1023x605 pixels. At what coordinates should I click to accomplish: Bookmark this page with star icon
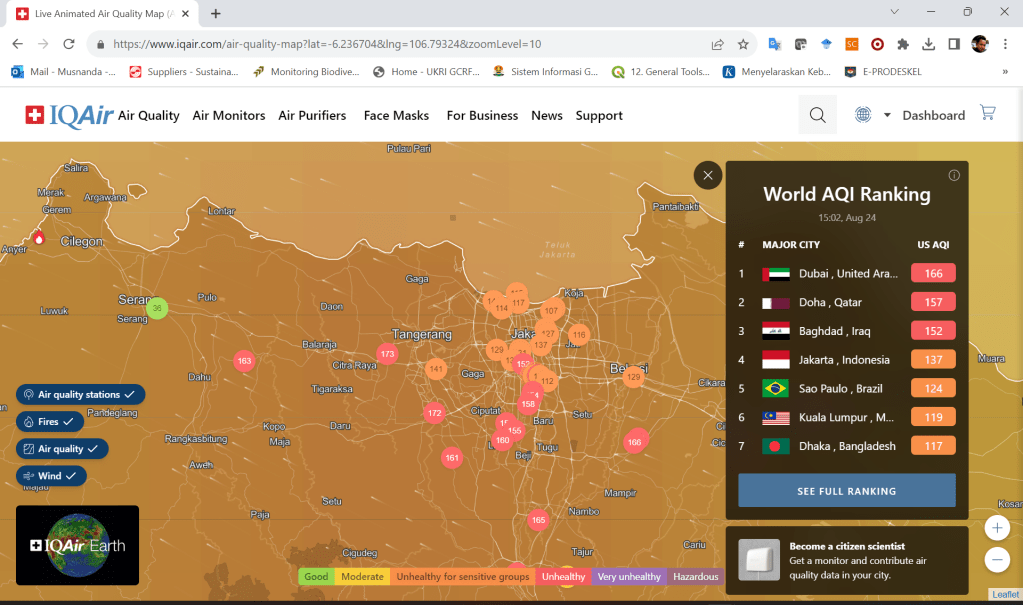(x=743, y=44)
